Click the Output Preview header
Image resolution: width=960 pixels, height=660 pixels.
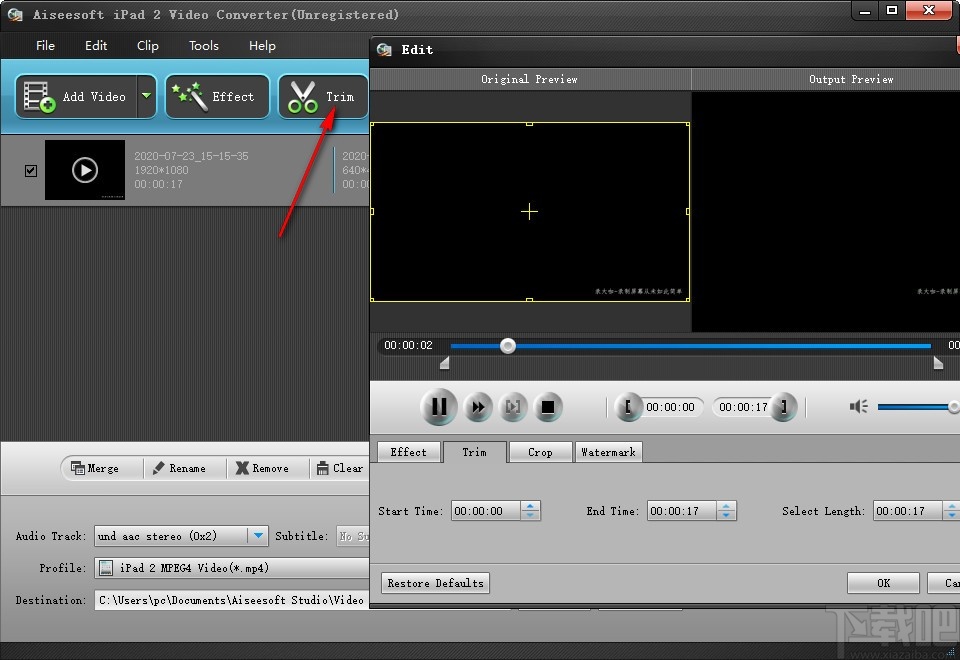851,79
